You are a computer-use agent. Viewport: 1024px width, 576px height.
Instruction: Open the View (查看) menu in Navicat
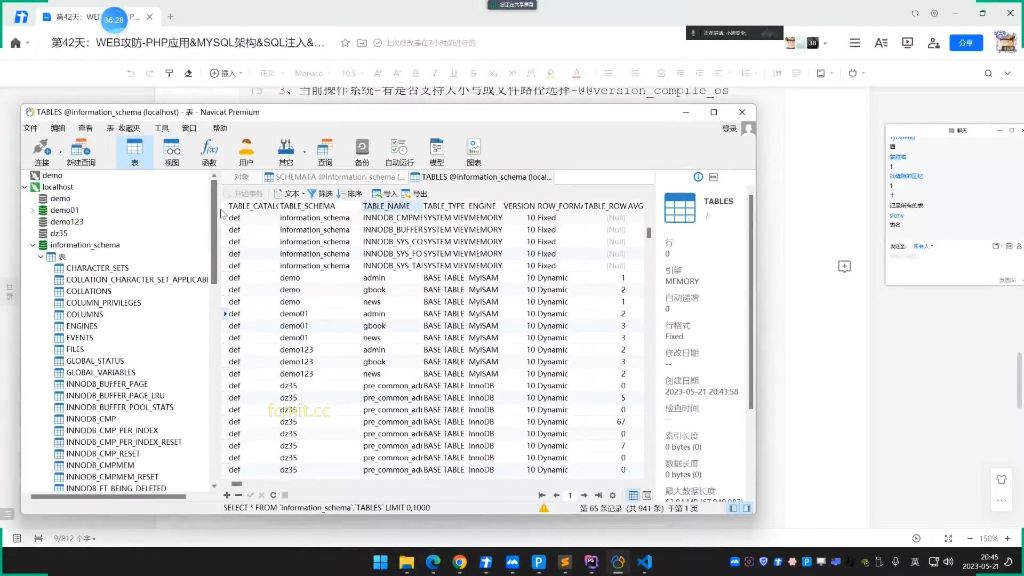[86, 128]
